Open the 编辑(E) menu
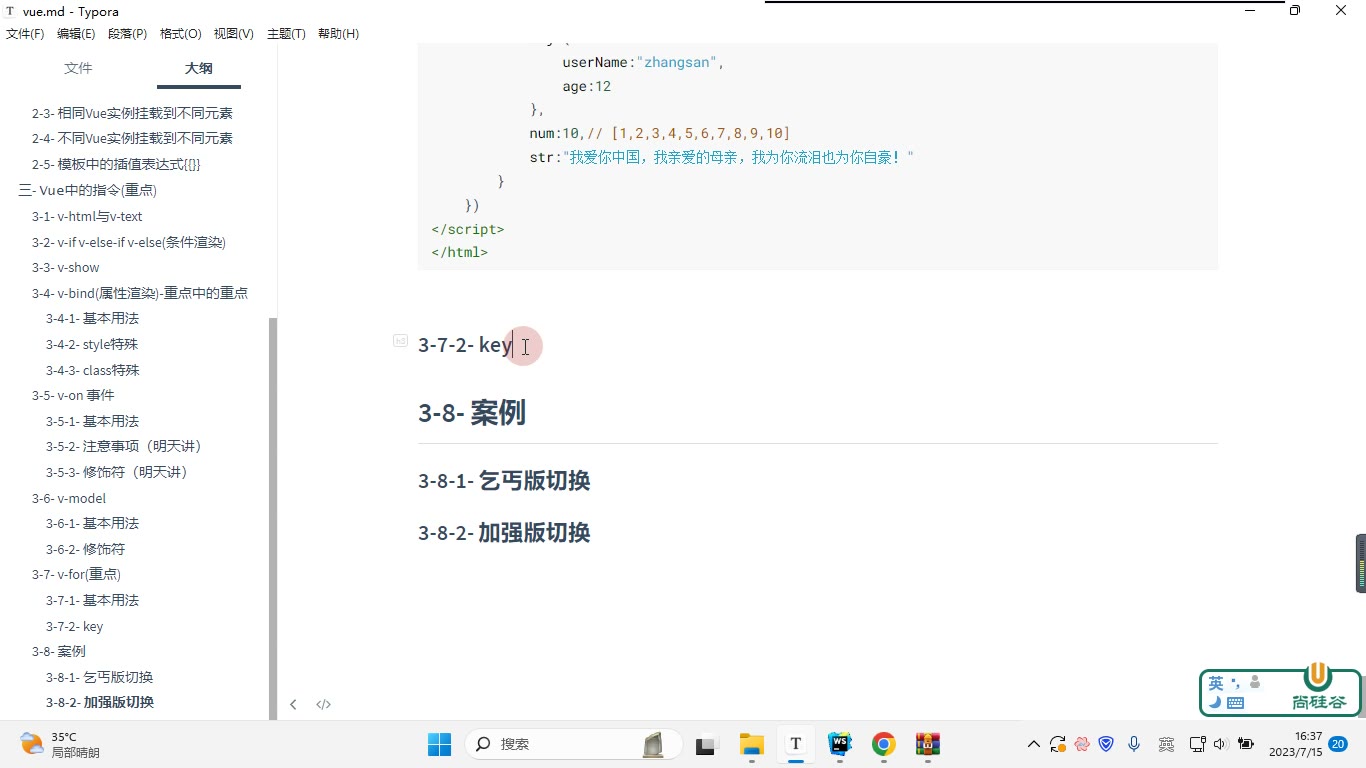 (x=76, y=34)
